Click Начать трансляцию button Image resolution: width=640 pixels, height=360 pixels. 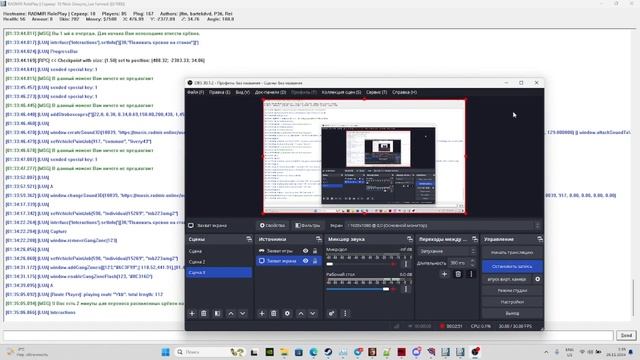click(x=512, y=252)
